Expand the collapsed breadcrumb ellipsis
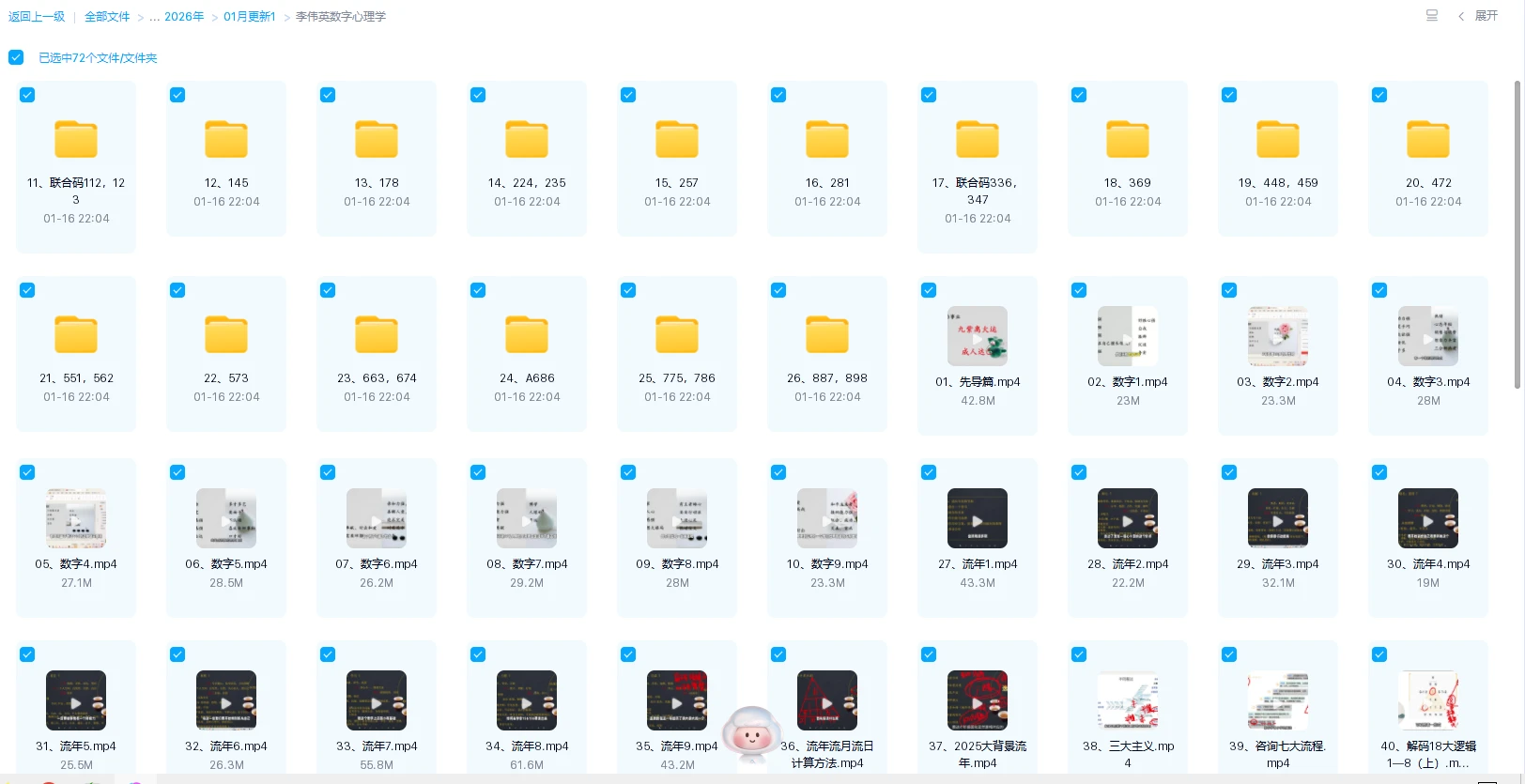The width and height of the screenshot is (1525, 784). pyautogui.click(x=153, y=17)
